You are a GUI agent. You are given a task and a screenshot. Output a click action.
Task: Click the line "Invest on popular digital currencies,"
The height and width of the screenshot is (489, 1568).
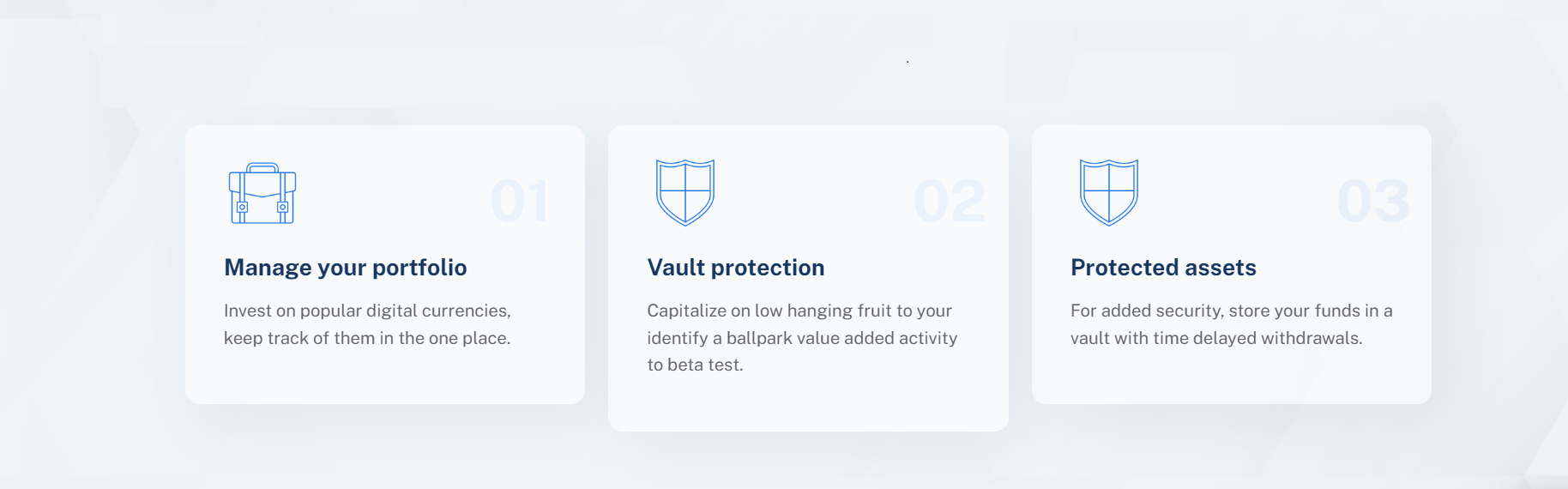point(367,311)
